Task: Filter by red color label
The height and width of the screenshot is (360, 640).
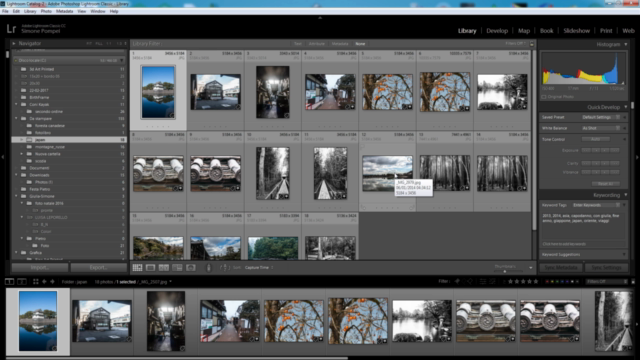Action: (x=547, y=282)
